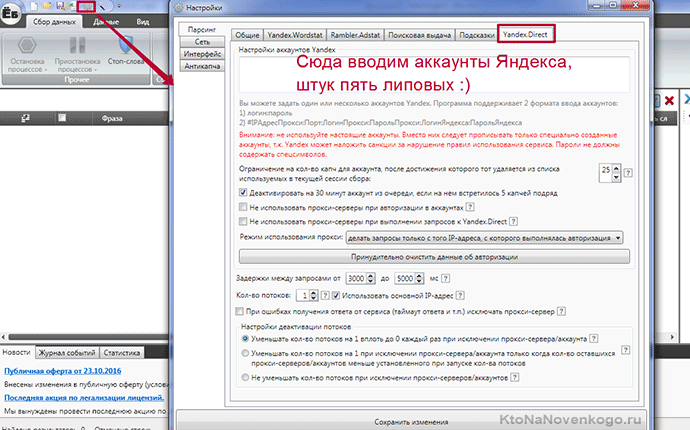Open the Режим использования прокси dropdown

click(x=484, y=238)
